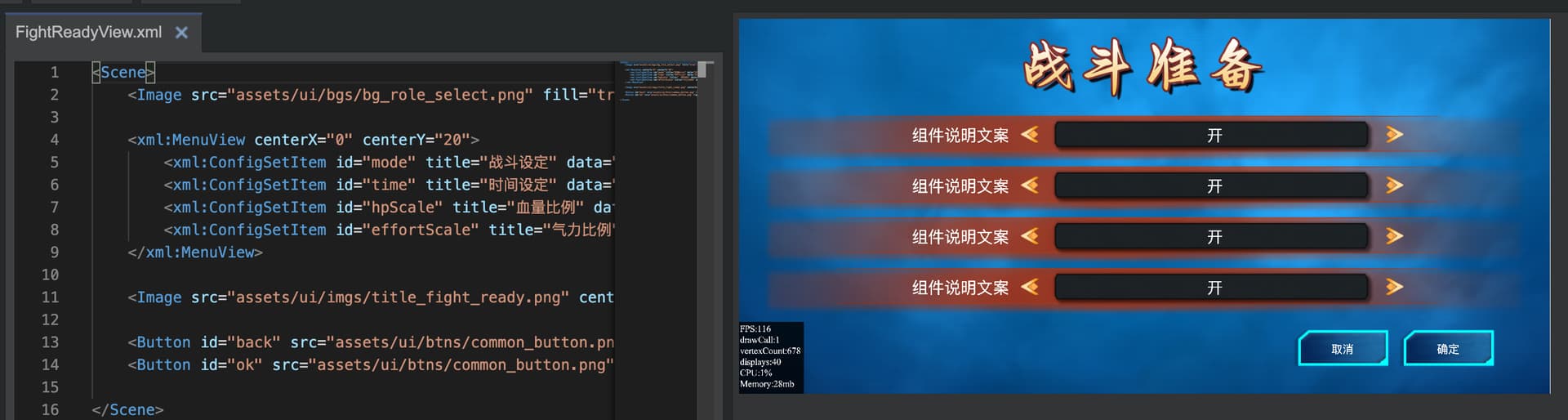Click the FPS performance stats overlay

coord(770,357)
